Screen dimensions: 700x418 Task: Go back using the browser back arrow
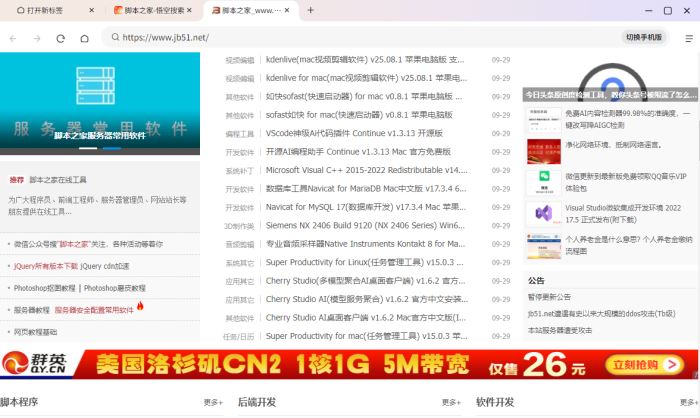(13, 38)
